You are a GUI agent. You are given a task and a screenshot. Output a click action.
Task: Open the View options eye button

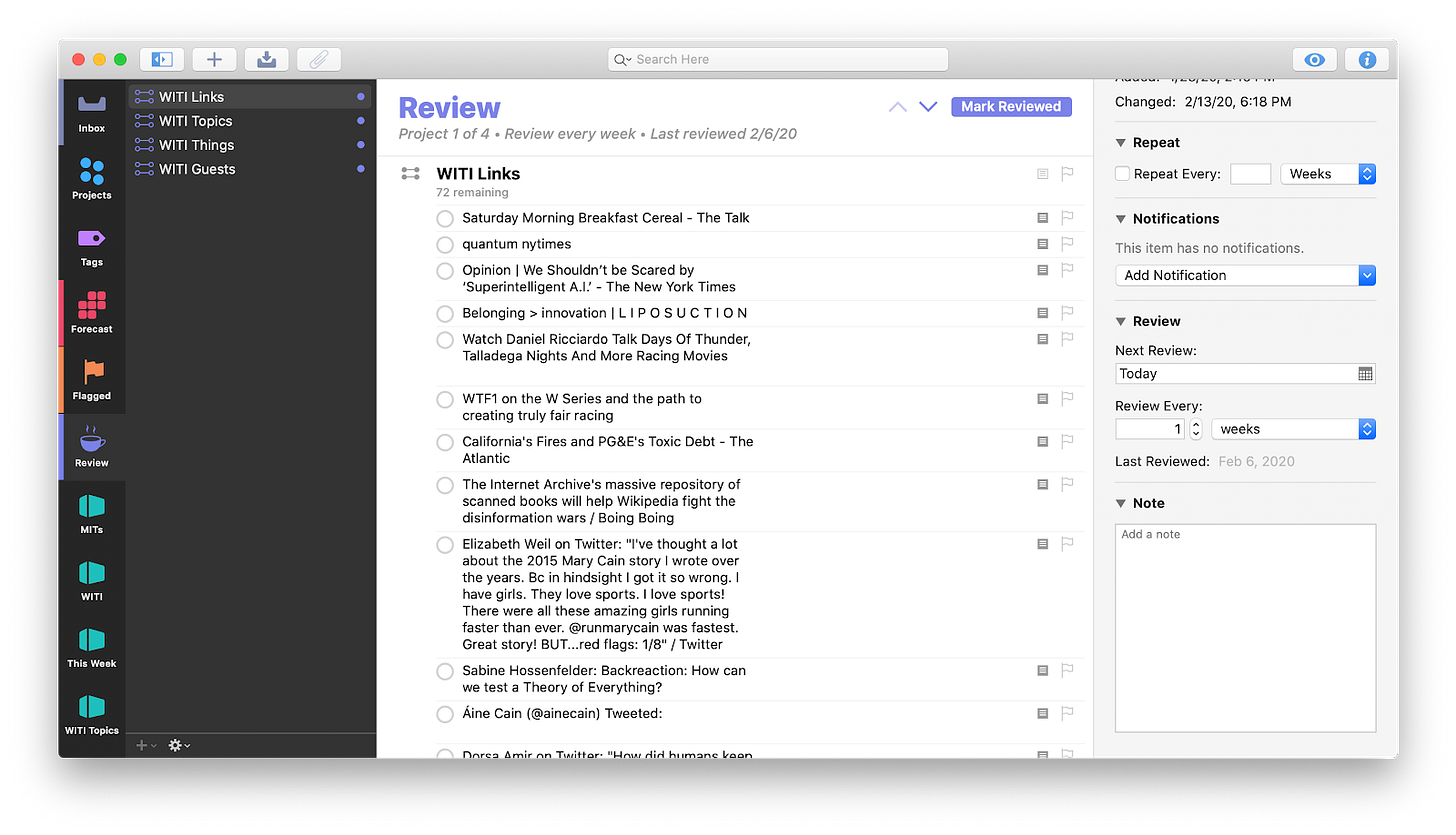click(1315, 59)
